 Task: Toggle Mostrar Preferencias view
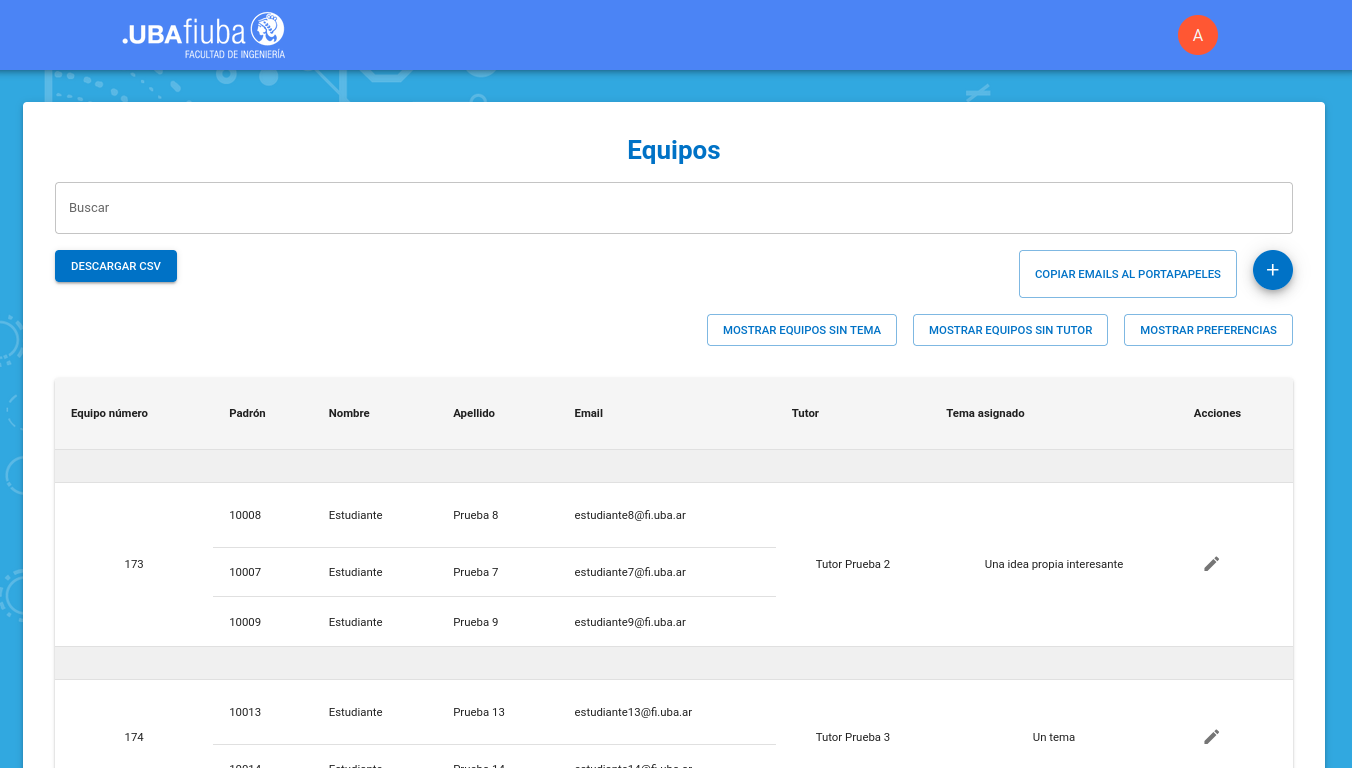coord(1208,330)
